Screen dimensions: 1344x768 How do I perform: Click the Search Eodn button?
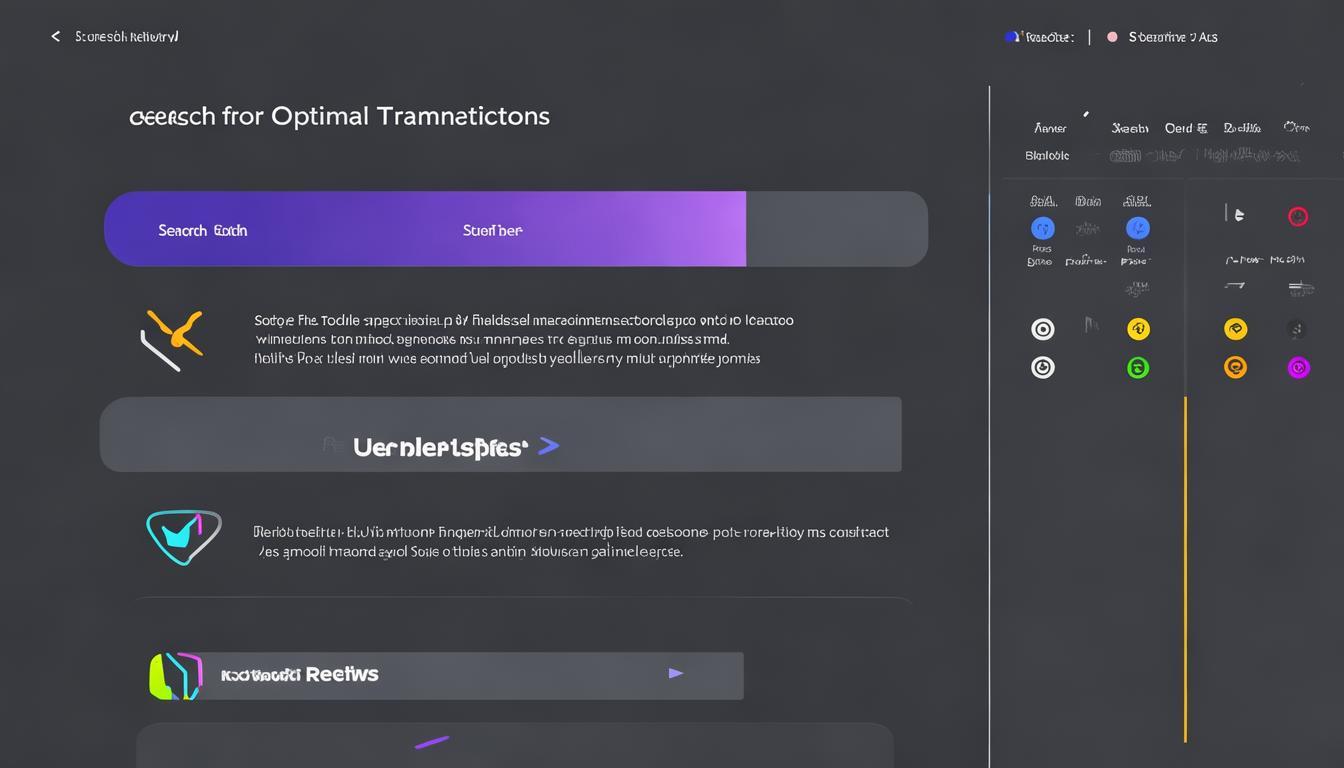202,230
